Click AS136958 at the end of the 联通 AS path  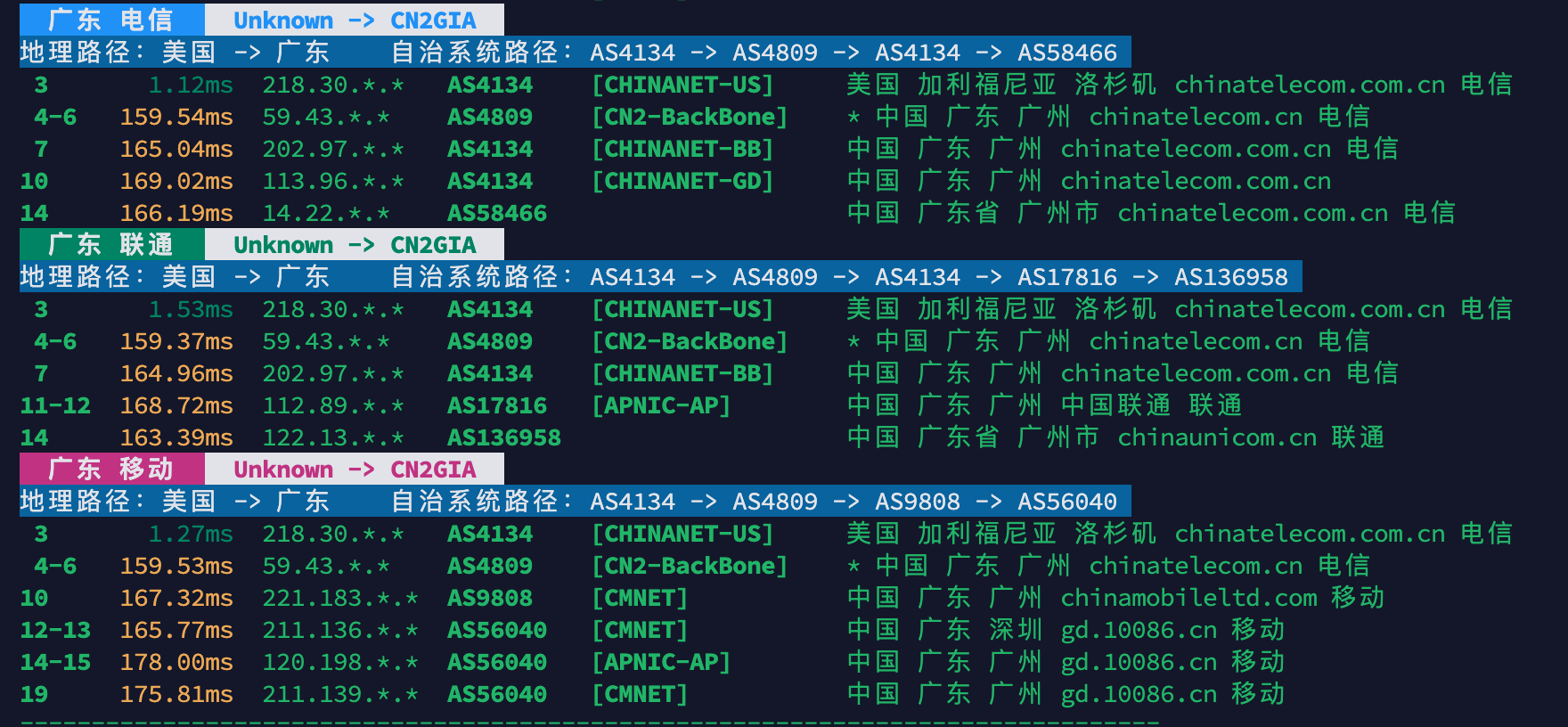tap(1231, 277)
